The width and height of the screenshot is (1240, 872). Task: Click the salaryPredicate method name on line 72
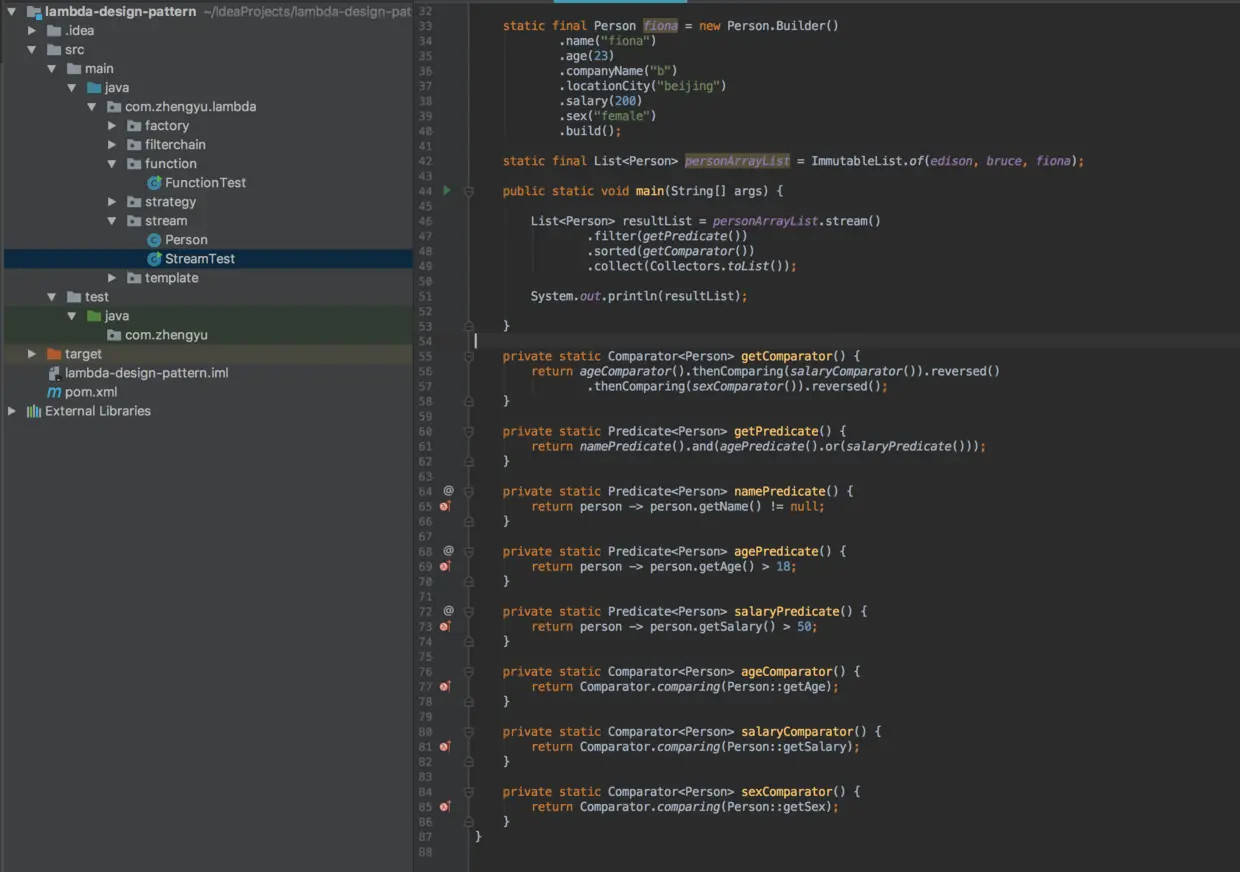pos(786,611)
